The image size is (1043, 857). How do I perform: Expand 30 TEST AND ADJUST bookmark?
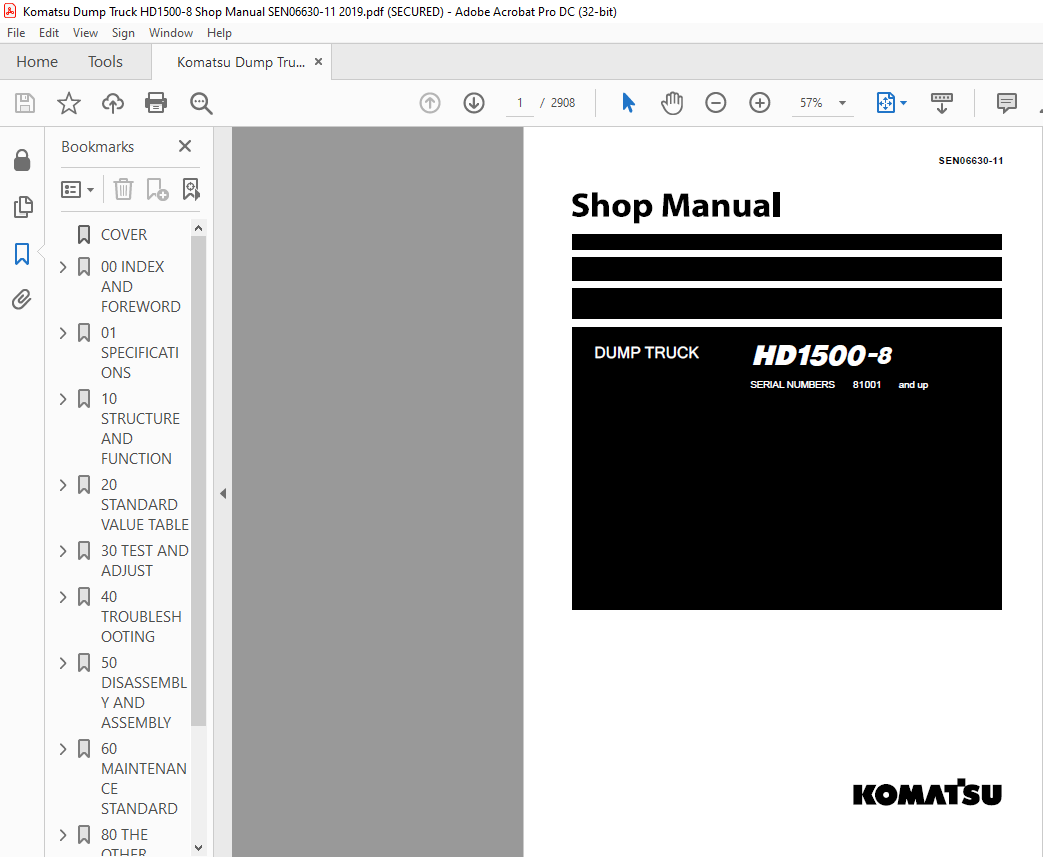coord(63,551)
